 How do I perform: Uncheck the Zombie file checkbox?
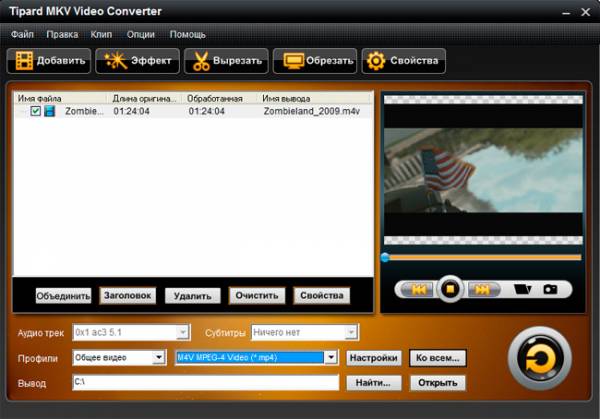click(x=36, y=111)
